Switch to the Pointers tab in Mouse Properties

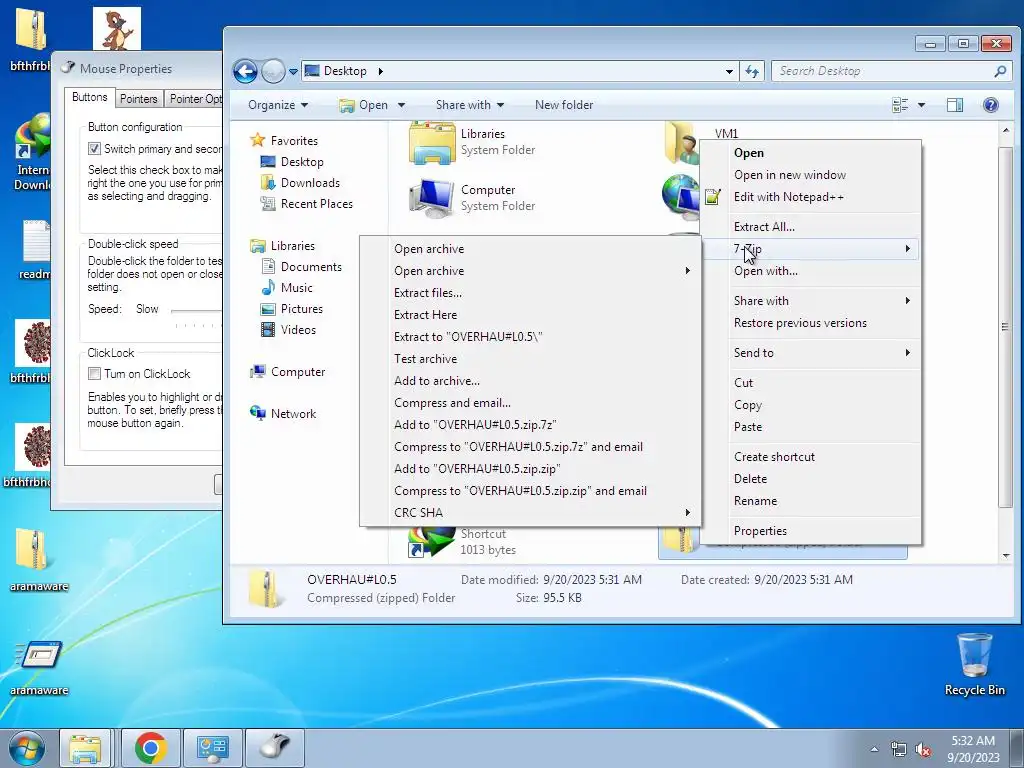[138, 99]
